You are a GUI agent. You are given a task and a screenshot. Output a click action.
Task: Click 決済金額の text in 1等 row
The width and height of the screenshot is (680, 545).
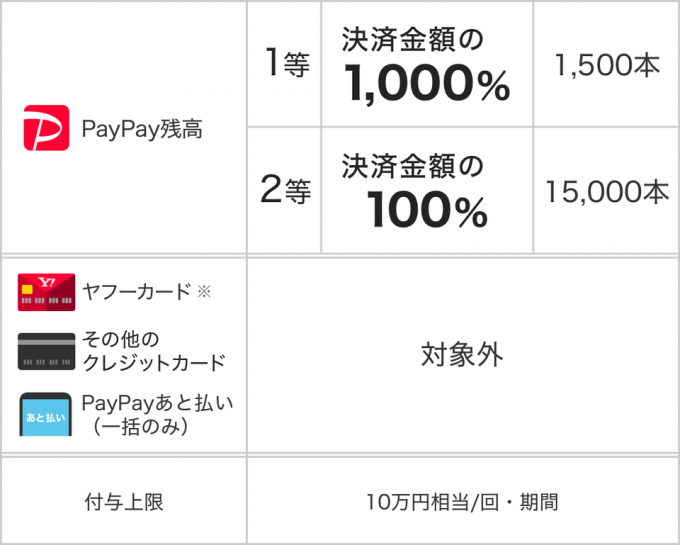(x=412, y=39)
